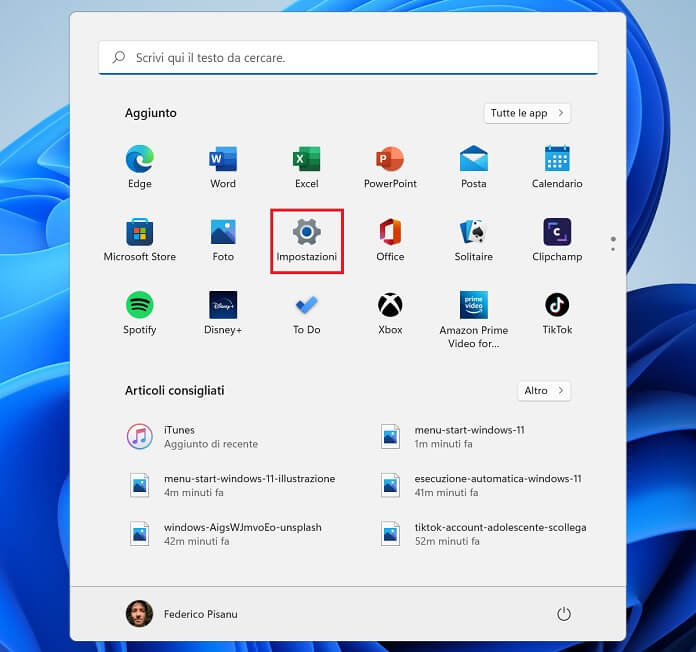Image resolution: width=696 pixels, height=652 pixels.
Task: Open the Edge browser app
Action: [139, 167]
